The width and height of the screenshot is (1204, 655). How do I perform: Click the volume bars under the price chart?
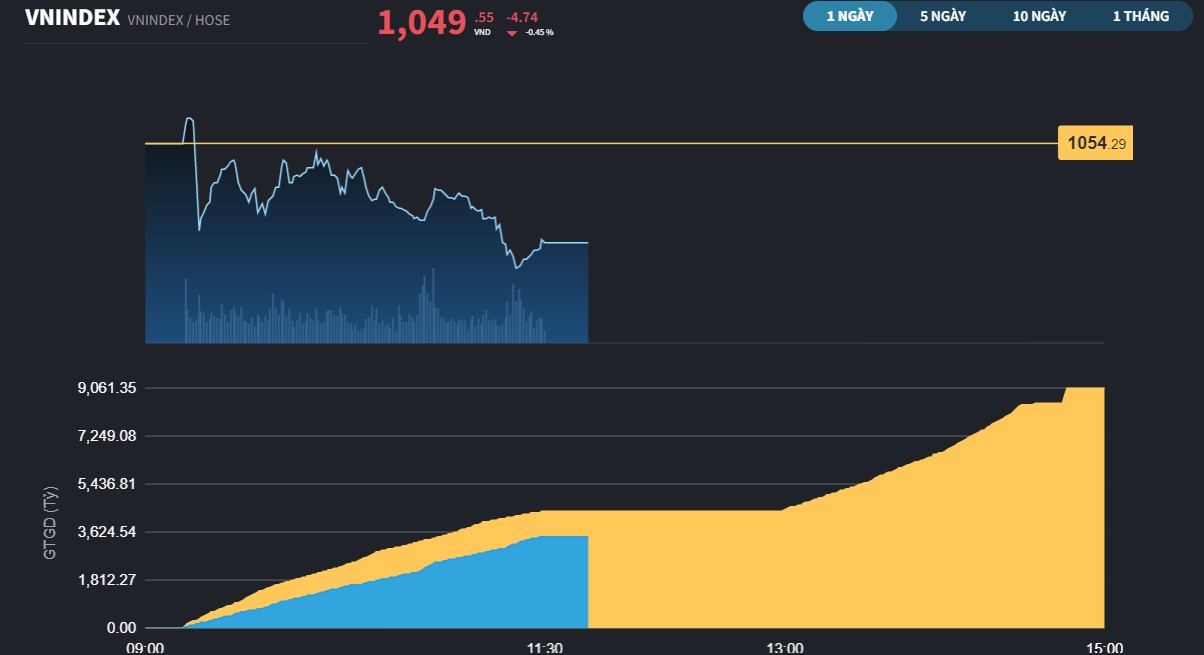[x=350, y=320]
